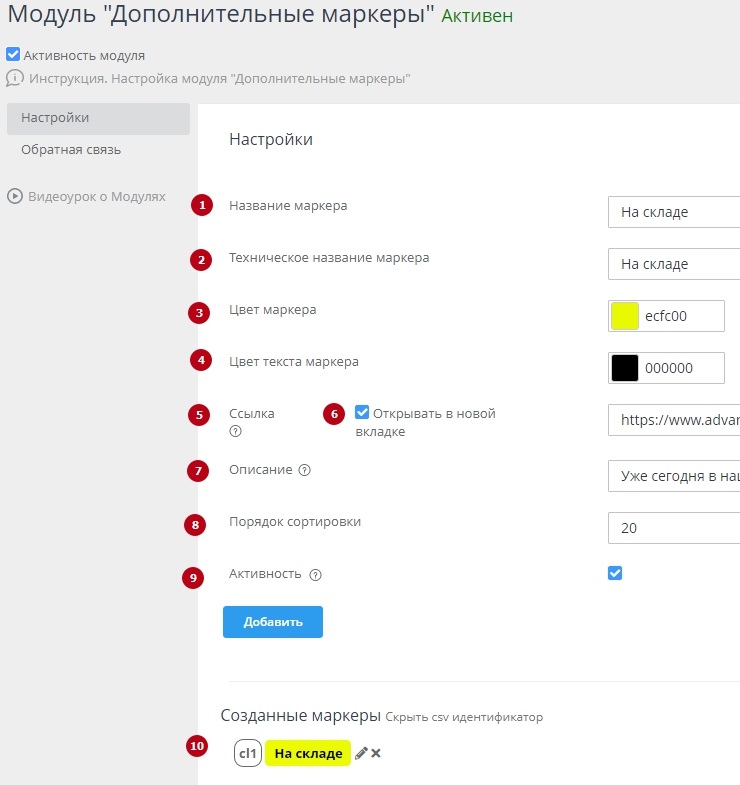Disable the marker Активность checkbox
The height and width of the screenshot is (785, 740).
(x=615, y=573)
